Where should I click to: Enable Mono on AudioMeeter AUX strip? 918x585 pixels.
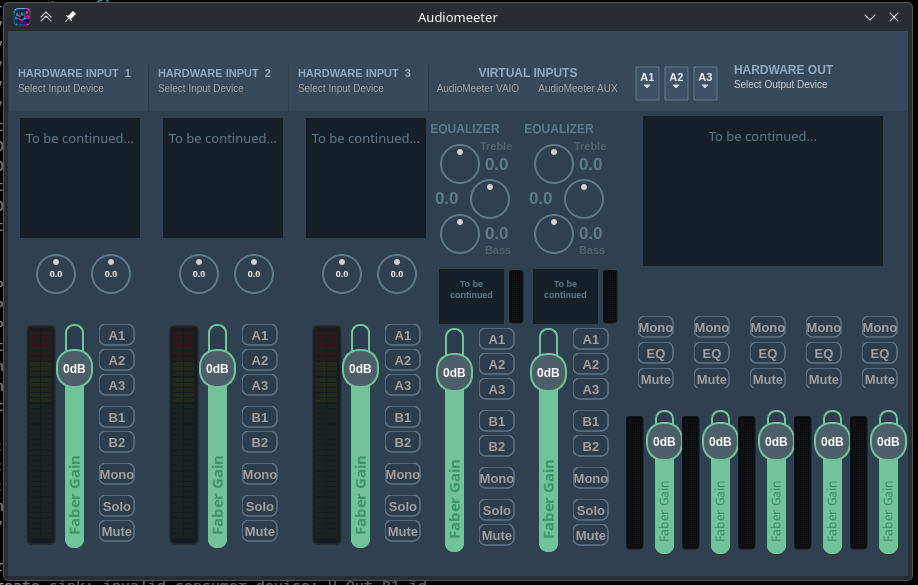click(x=591, y=478)
